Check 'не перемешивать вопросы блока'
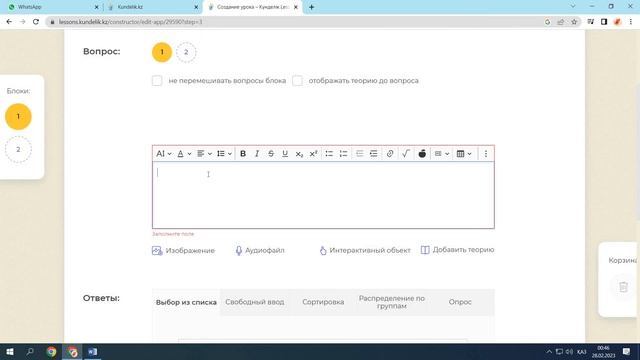 pos(157,81)
